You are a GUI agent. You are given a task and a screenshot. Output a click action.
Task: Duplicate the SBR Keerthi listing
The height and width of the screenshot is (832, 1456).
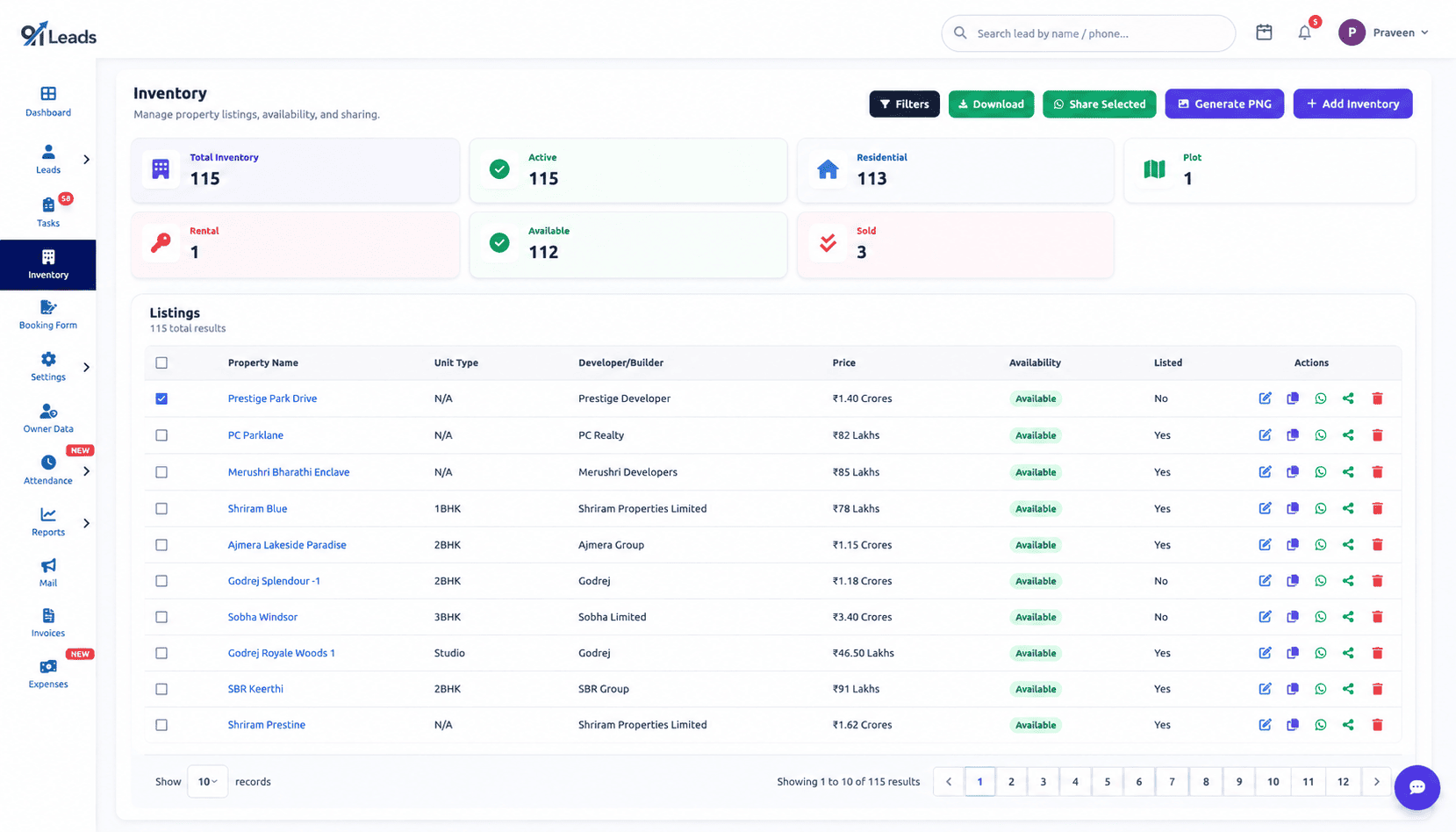point(1293,689)
